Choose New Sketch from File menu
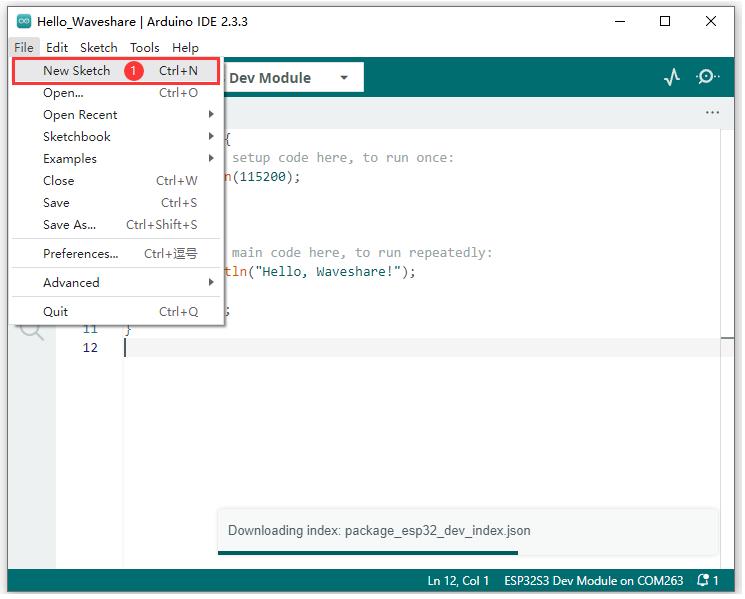 coord(77,71)
